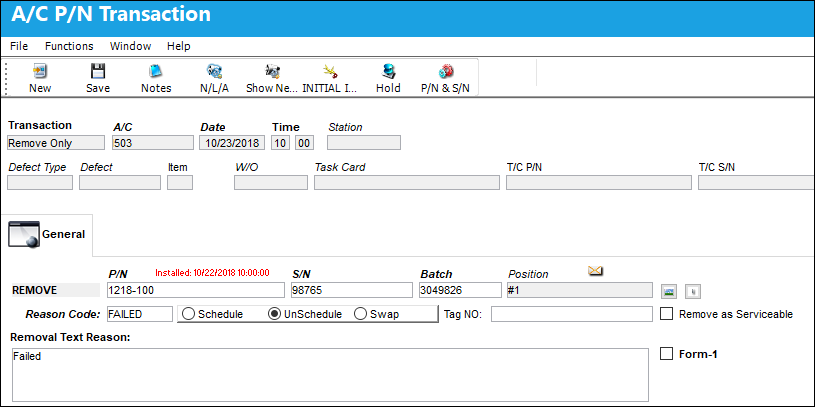The width and height of the screenshot is (815, 407).
Task: Click the Task Card field
Action: [407, 182]
